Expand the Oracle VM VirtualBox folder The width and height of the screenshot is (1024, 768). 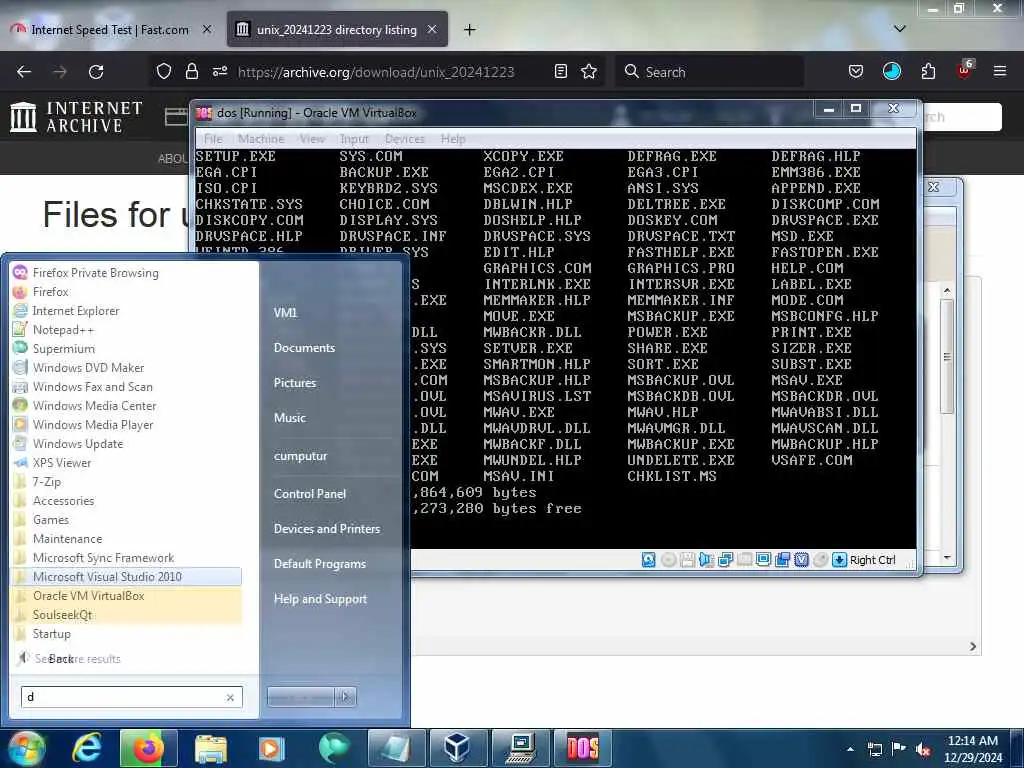coord(126,596)
